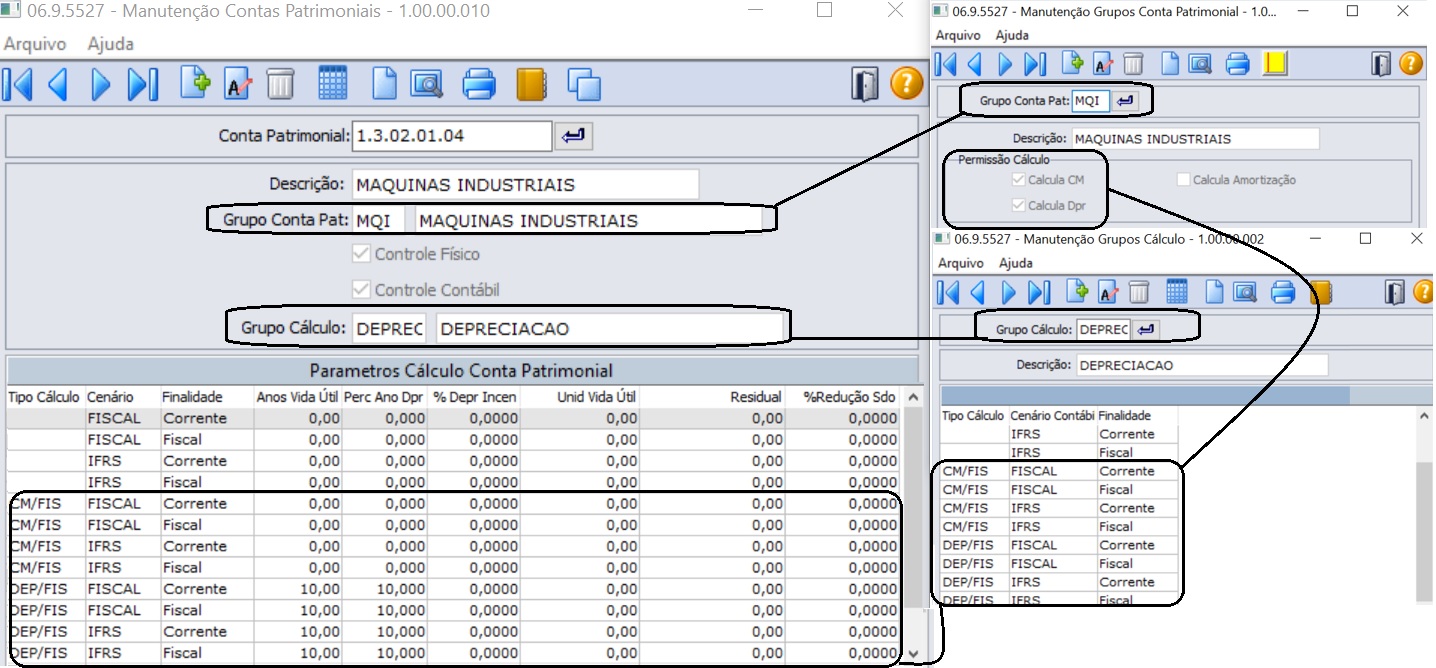The width and height of the screenshot is (1436, 668).
Task: Select the DEP/FIS FISCAL Corrente row
Action: click(200, 589)
